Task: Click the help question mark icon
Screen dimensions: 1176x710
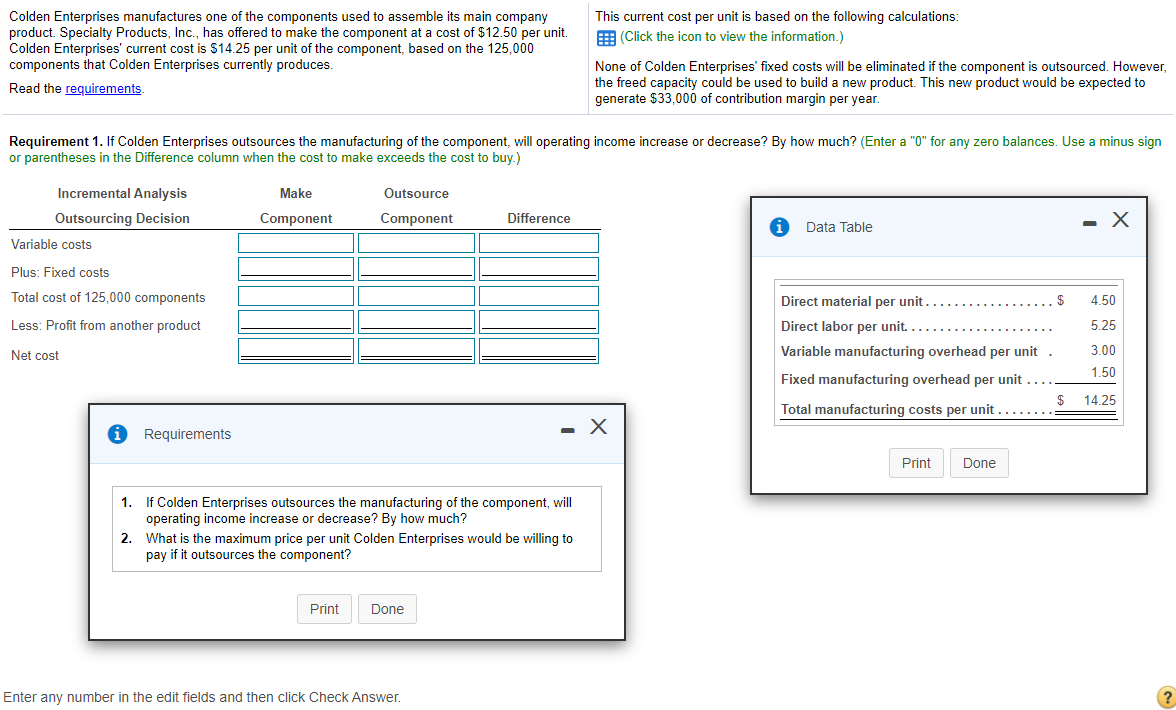Action: point(1166,697)
